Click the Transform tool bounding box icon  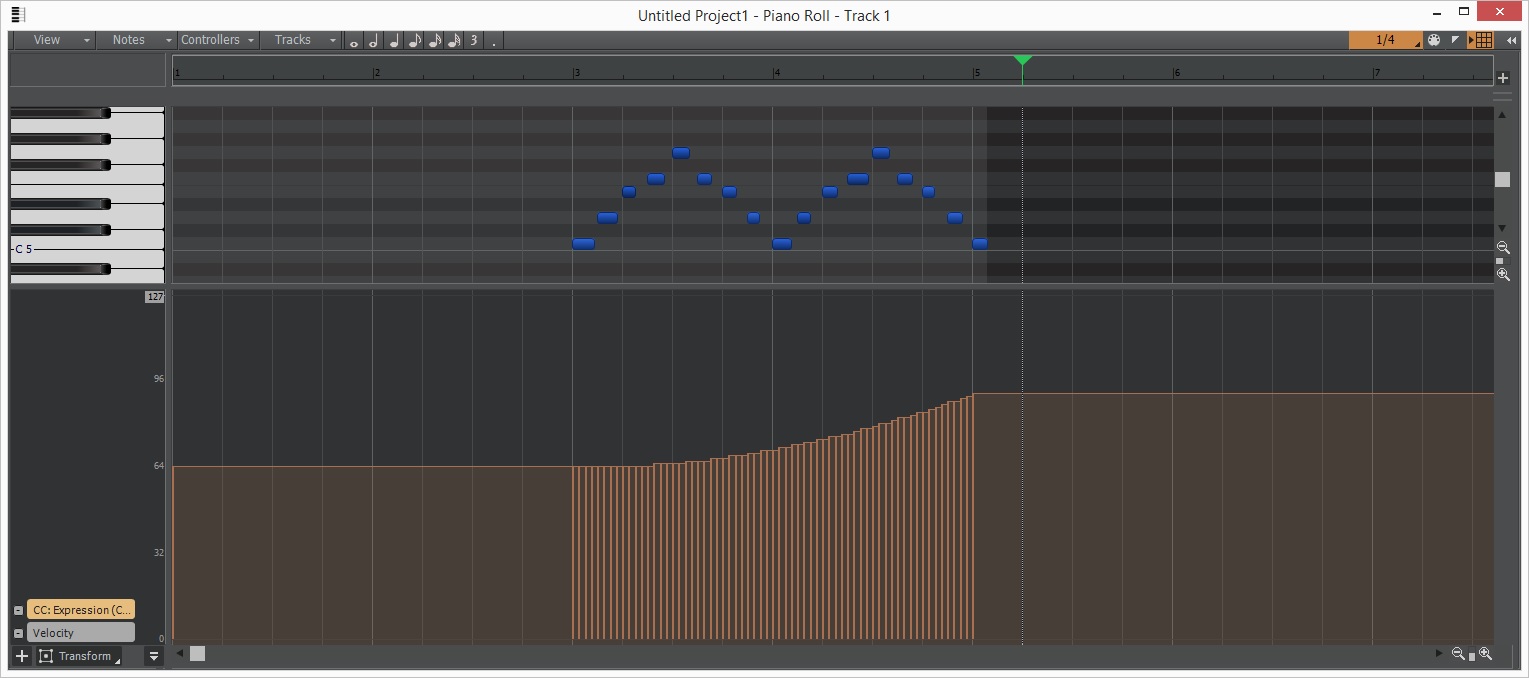tap(46, 656)
